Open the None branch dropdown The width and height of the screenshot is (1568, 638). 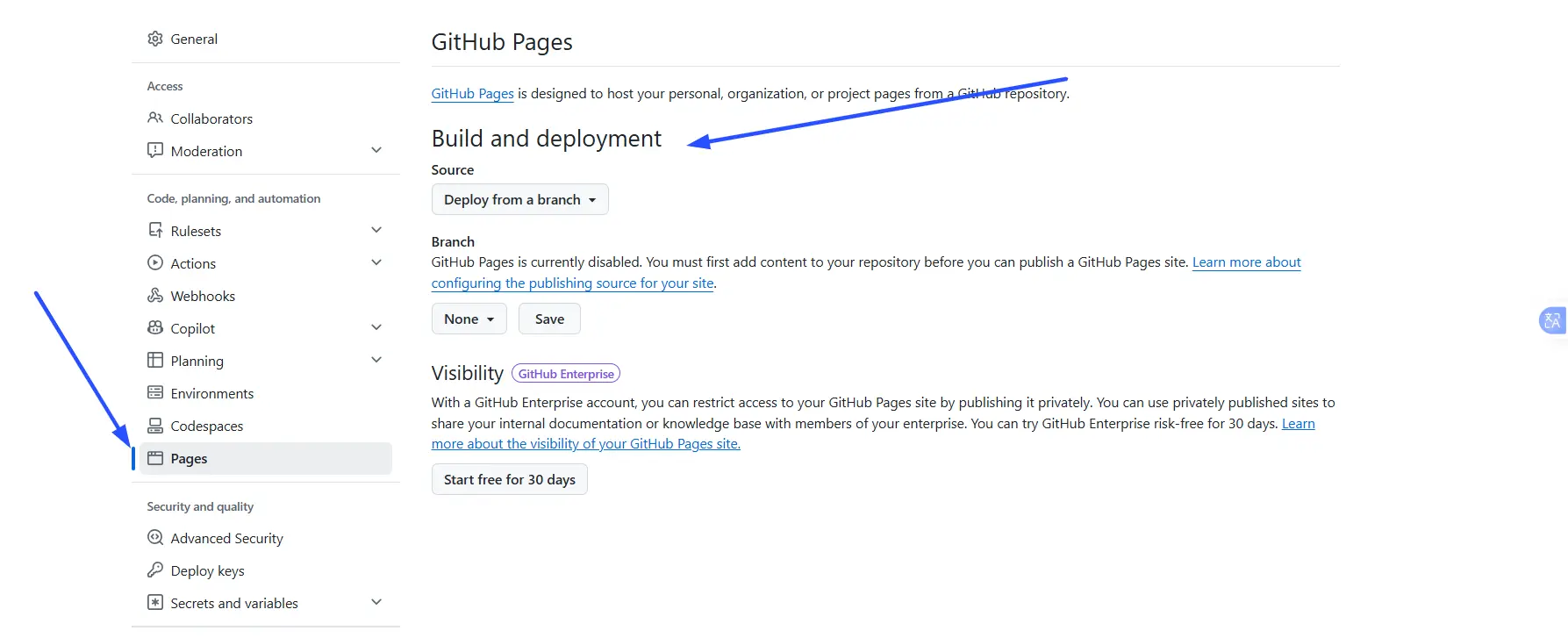pyautogui.click(x=469, y=319)
